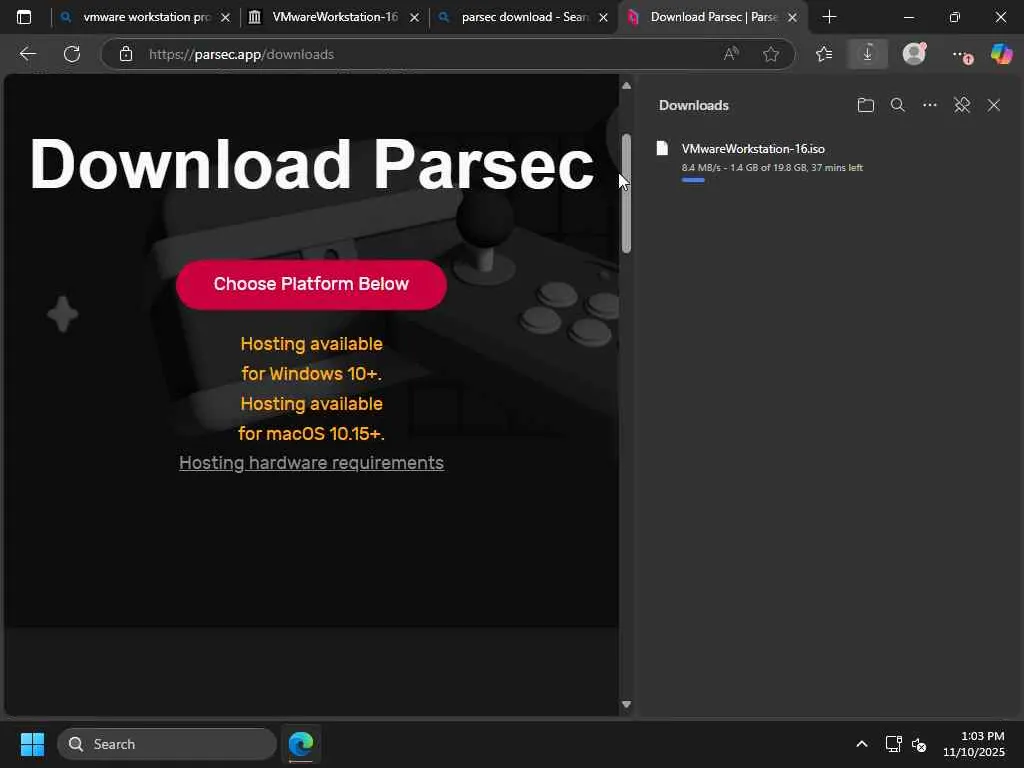
Task: Open the Windows Start menu
Action: [x=32, y=744]
